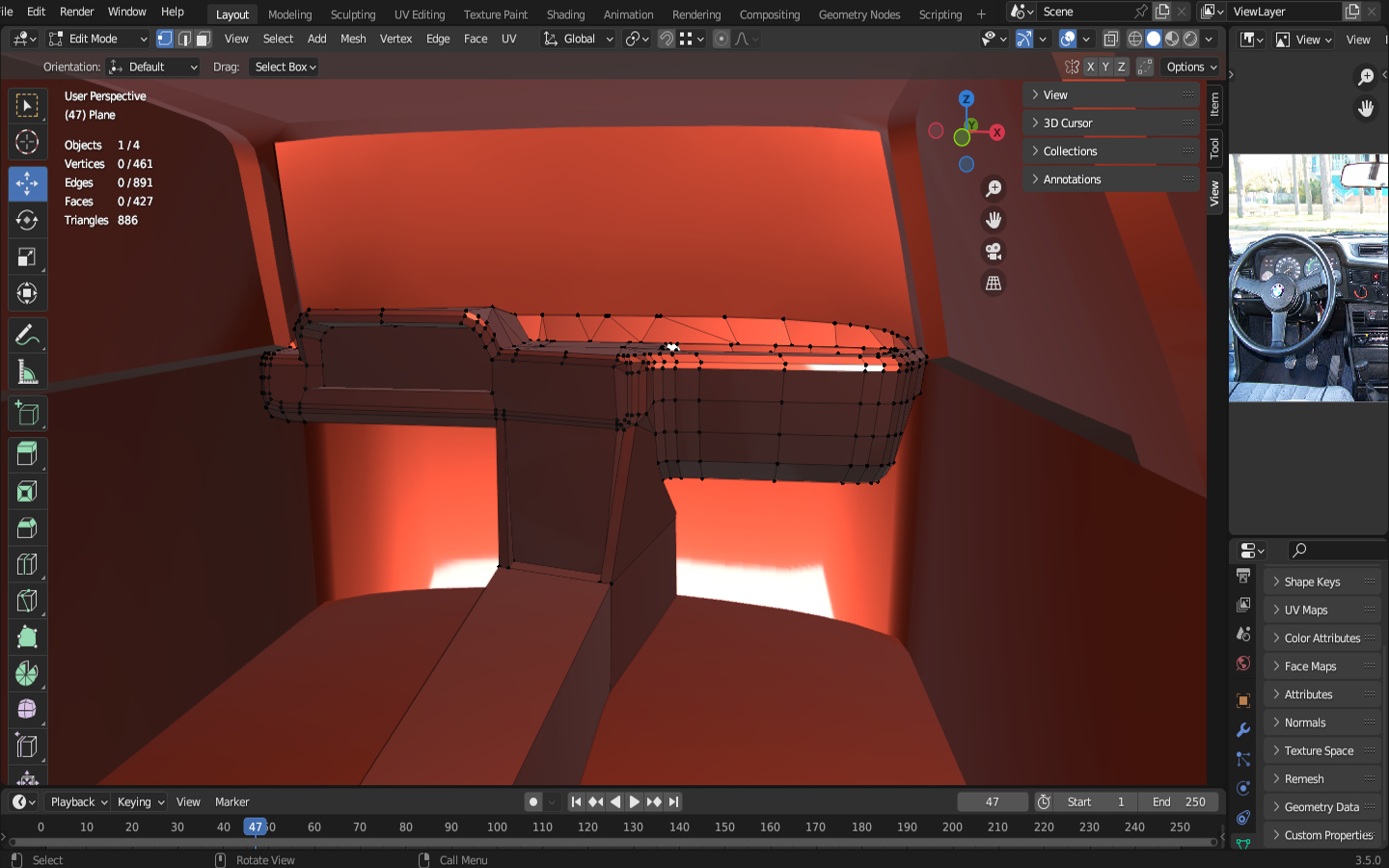Expand the UV Maps panel

[x=1322, y=610]
